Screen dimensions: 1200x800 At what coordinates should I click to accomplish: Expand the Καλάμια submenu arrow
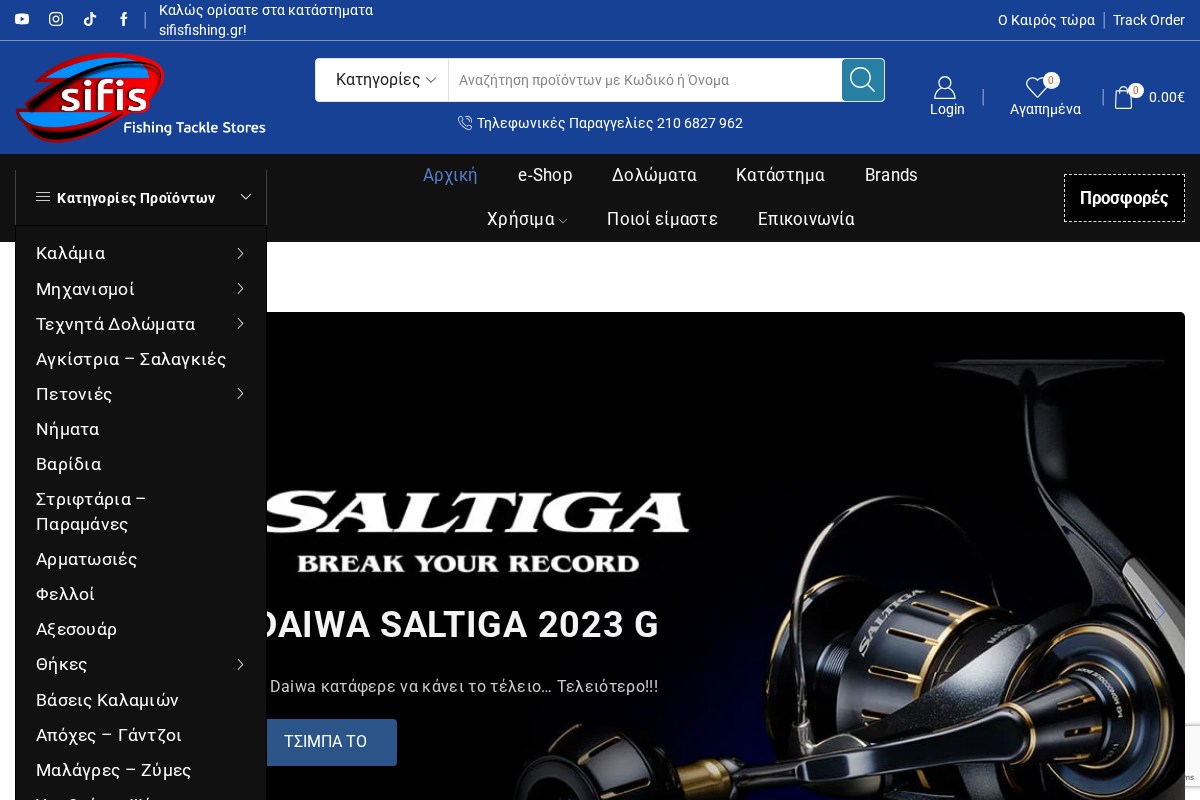(240, 253)
